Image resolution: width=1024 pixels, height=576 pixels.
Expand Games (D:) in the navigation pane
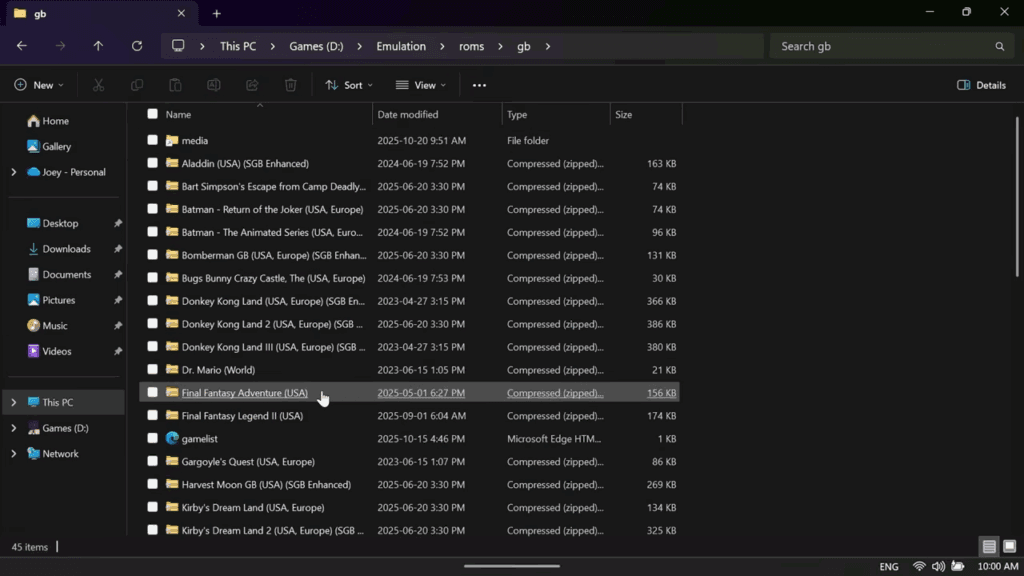click(x=16, y=427)
